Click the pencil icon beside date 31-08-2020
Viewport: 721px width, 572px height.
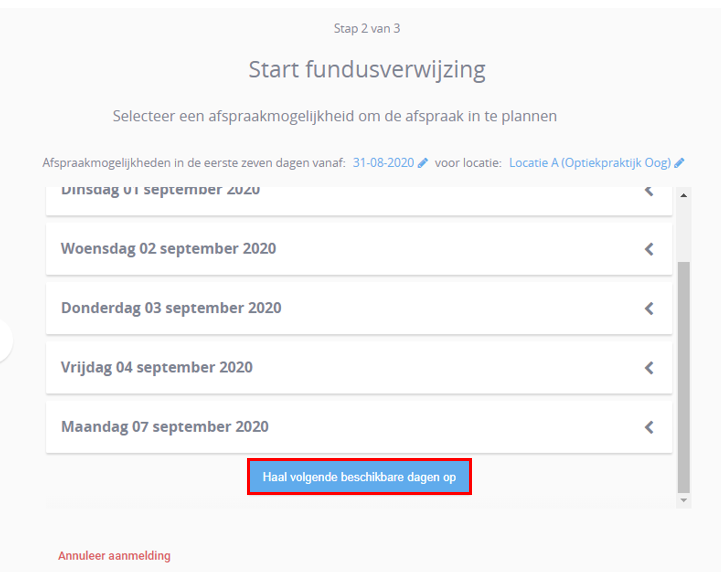[x=423, y=163]
